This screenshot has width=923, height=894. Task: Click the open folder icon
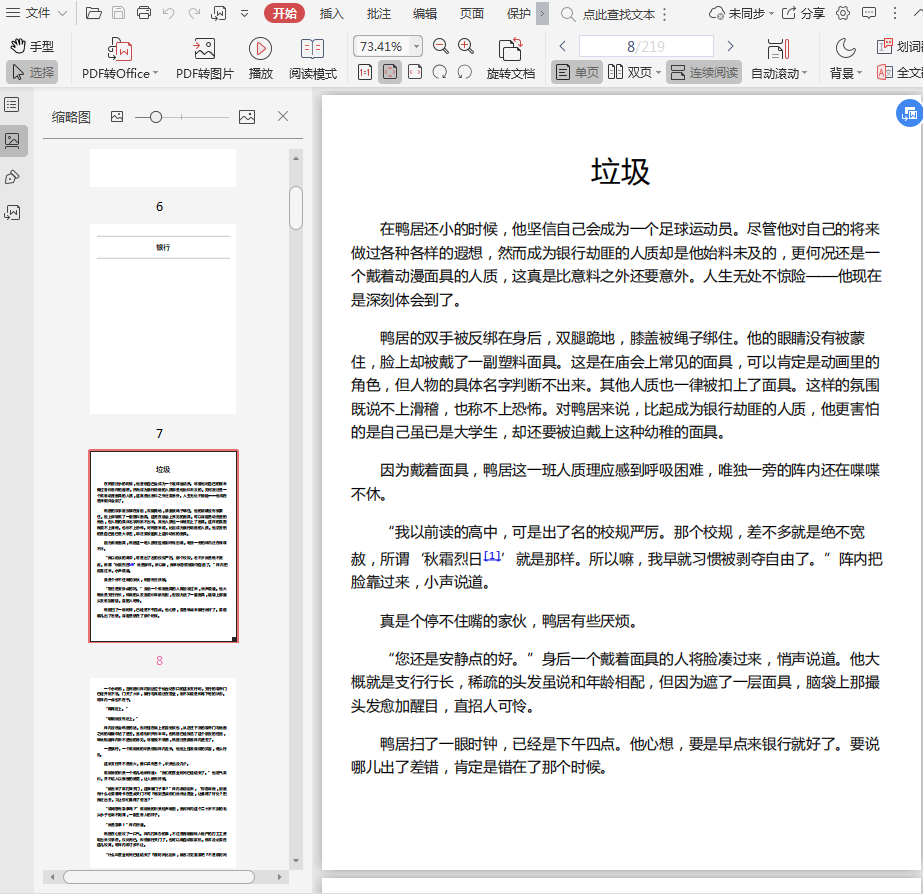click(94, 13)
